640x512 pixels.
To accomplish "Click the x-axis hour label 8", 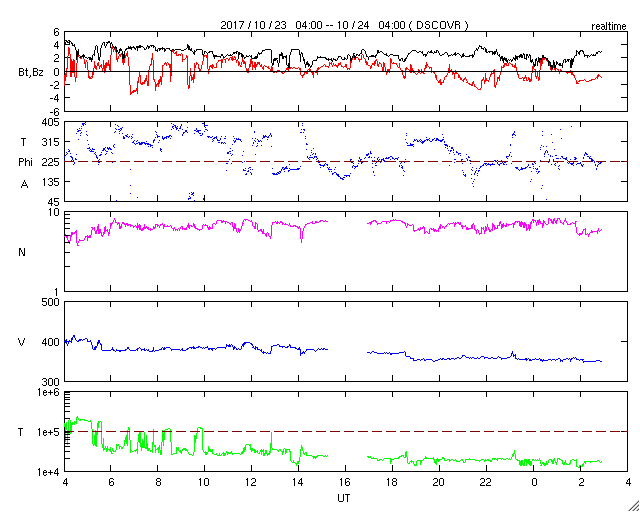I will (x=158, y=483).
